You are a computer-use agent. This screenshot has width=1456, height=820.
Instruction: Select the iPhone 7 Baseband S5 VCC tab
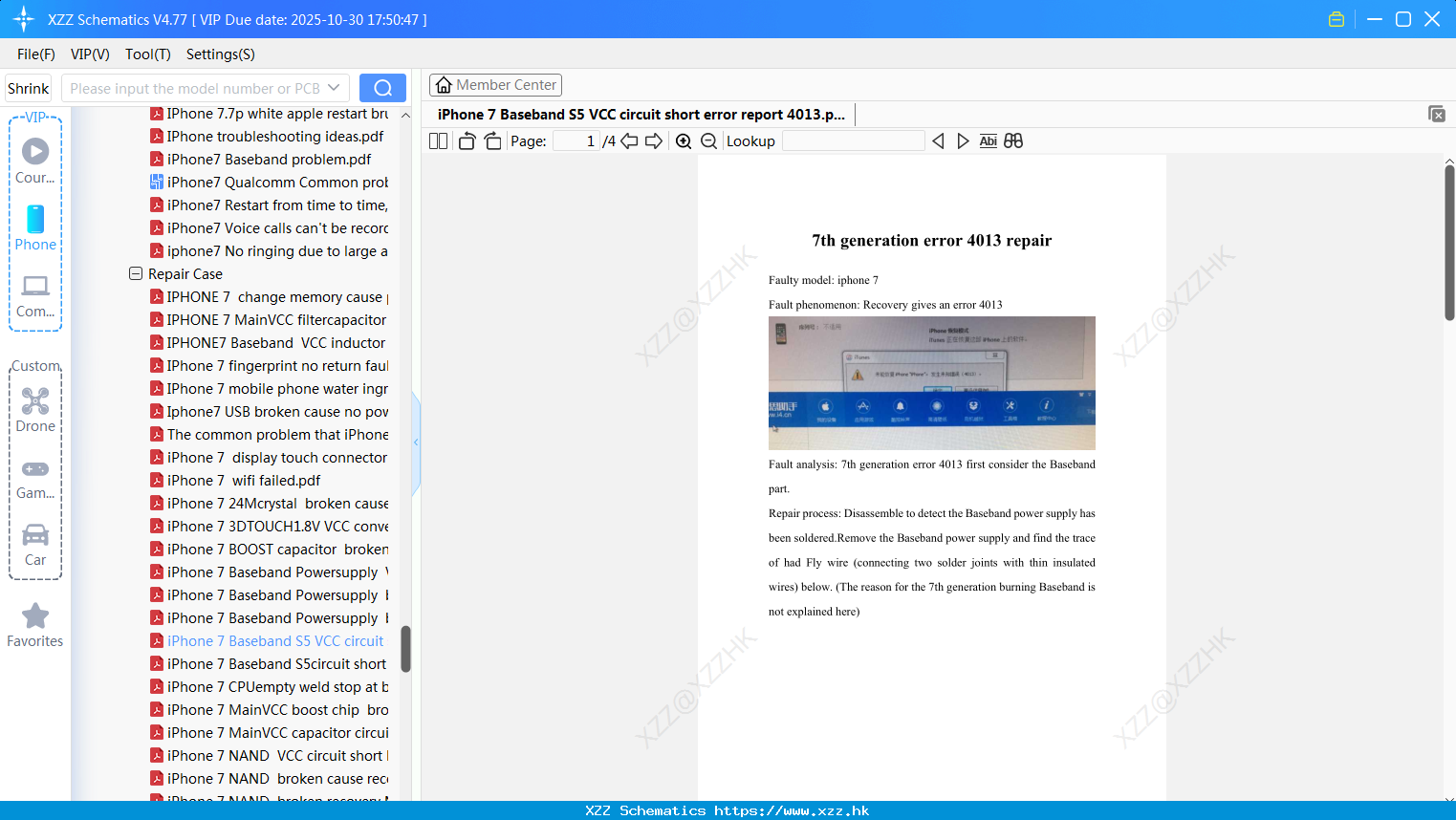(x=641, y=115)
